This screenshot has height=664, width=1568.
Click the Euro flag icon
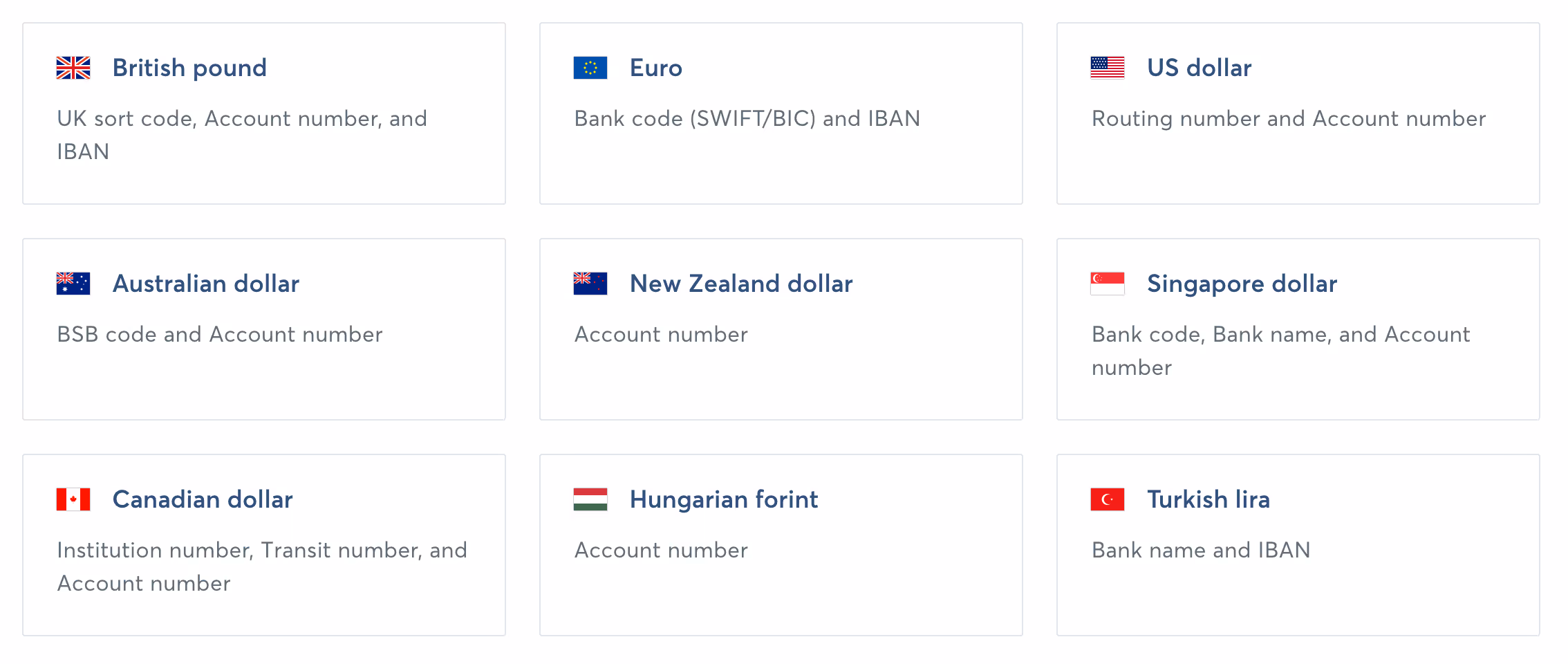pyautogui.click(x=590, y=67)
